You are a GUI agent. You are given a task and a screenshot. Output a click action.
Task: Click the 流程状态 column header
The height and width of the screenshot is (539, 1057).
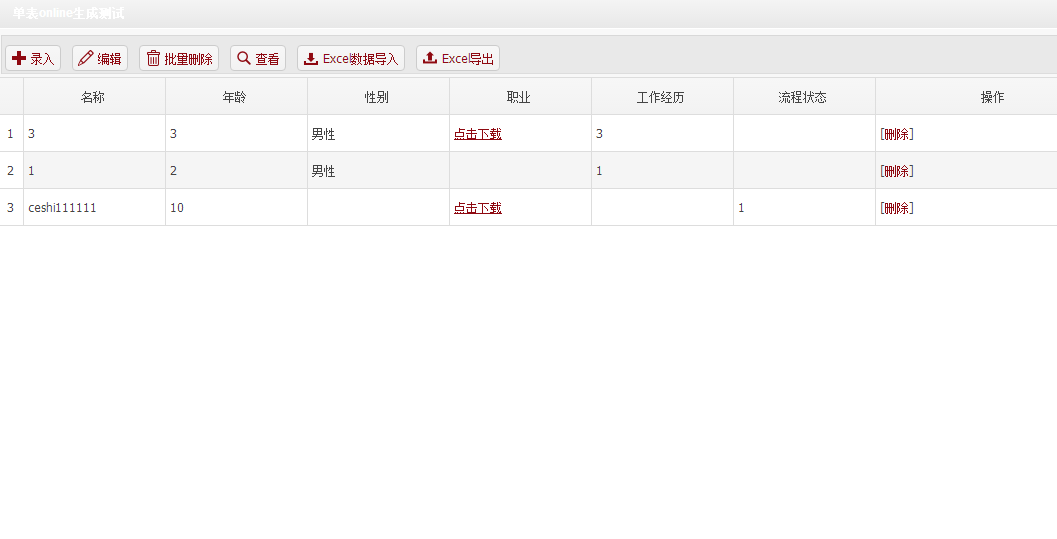[x=803, y=97]
